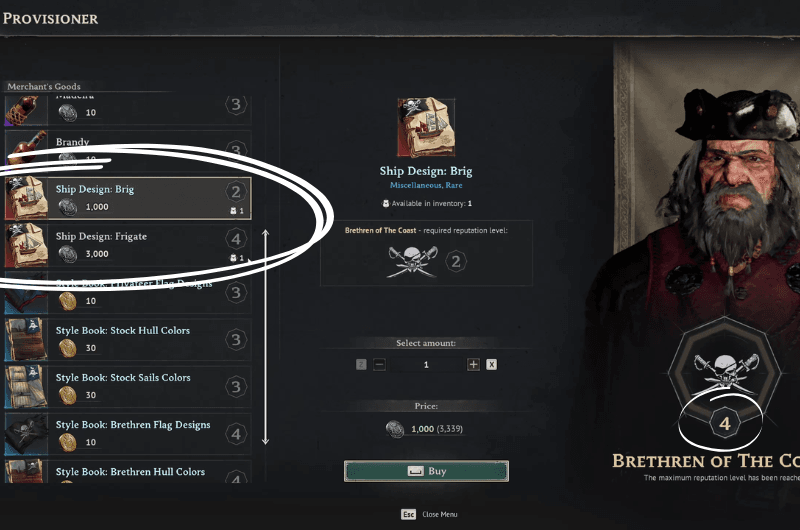Click the Stock Hull Colors style book icon
The width and height of the screenshot is (800, 530).
(x=27, y=340)
